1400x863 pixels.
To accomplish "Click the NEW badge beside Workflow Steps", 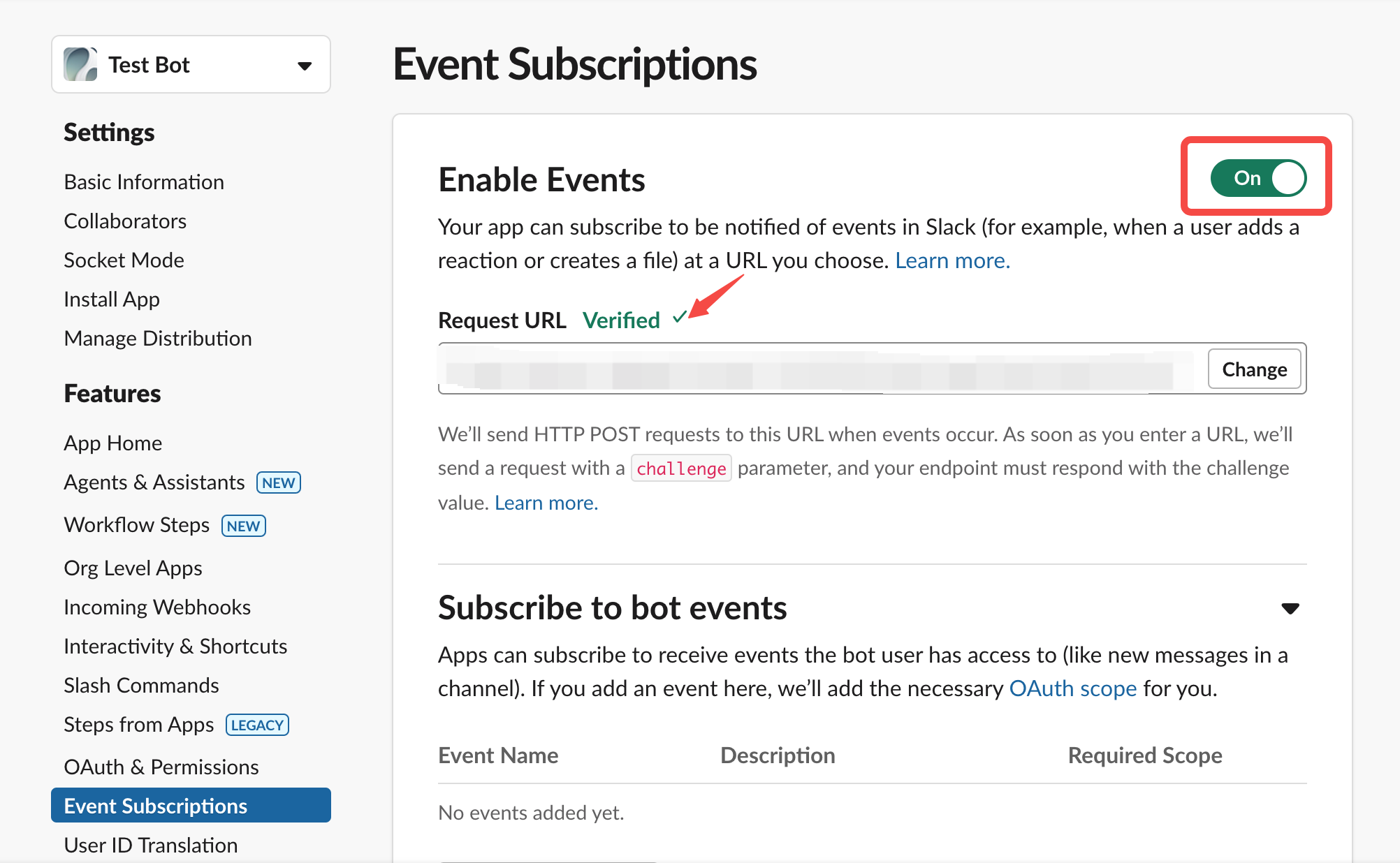I will tap(243, 526).
